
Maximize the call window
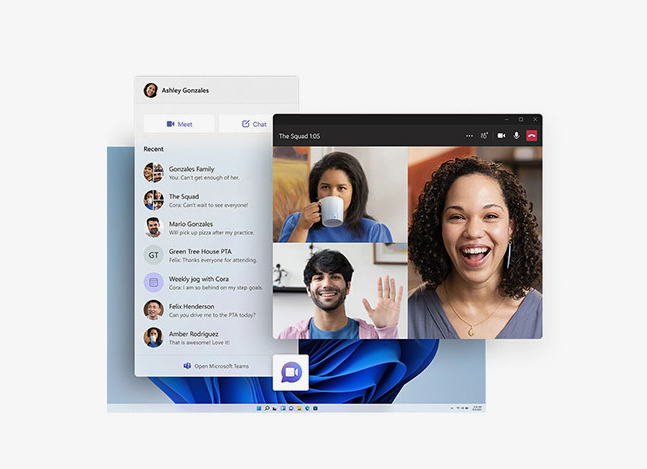pyautogui.click(x=521, y=120)
